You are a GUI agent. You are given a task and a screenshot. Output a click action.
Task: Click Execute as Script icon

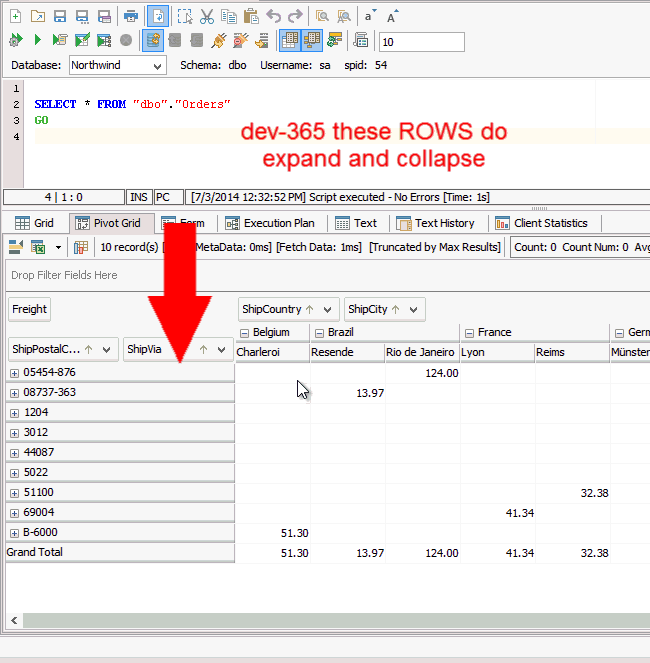coord(60,40)
